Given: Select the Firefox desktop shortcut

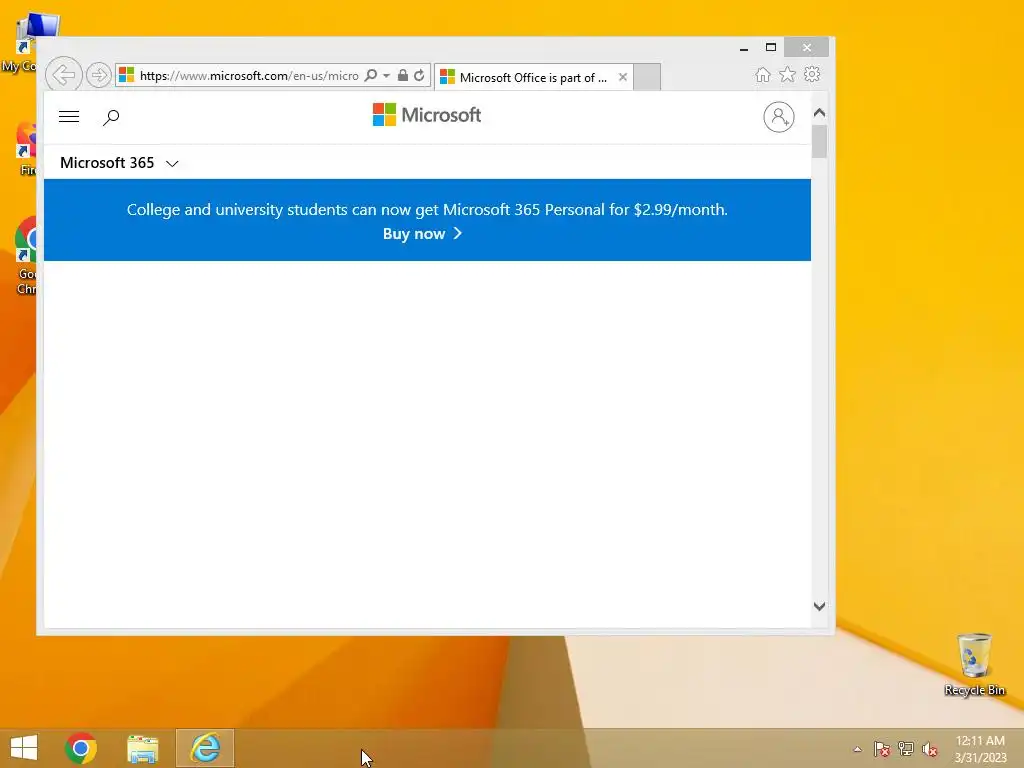Looking at the screenshot, I should 26,150.
